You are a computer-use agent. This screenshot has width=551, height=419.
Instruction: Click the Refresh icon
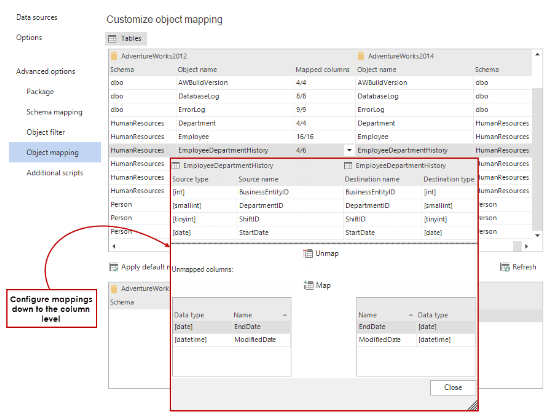click(x=505, y=267)
